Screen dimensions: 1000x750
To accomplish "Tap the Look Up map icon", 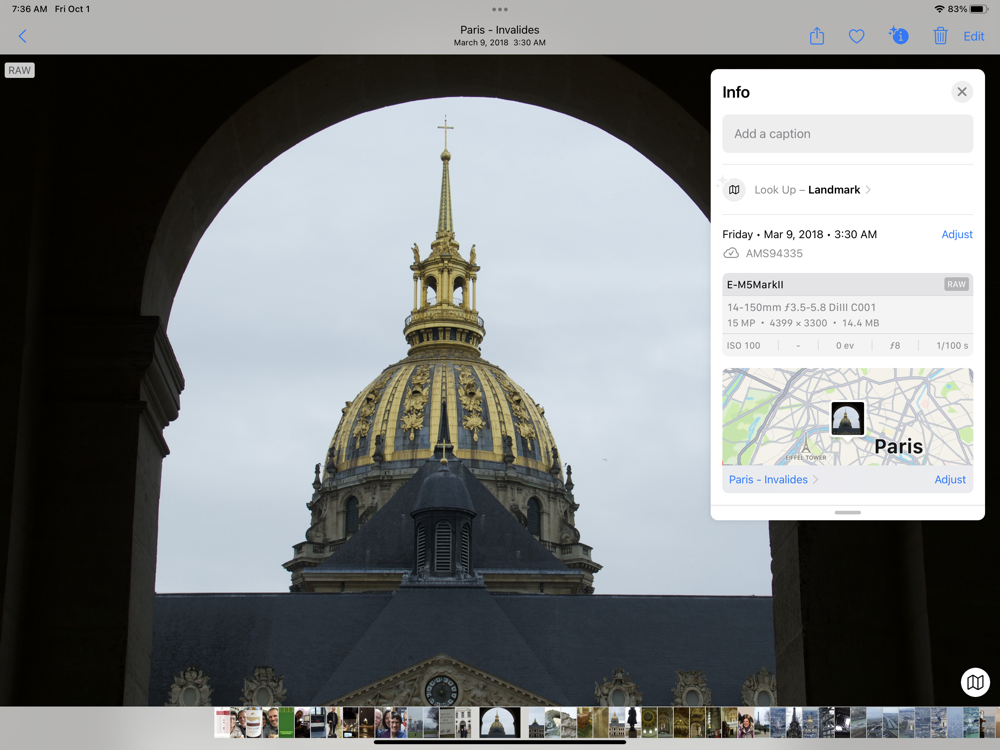I will (734, 190).
